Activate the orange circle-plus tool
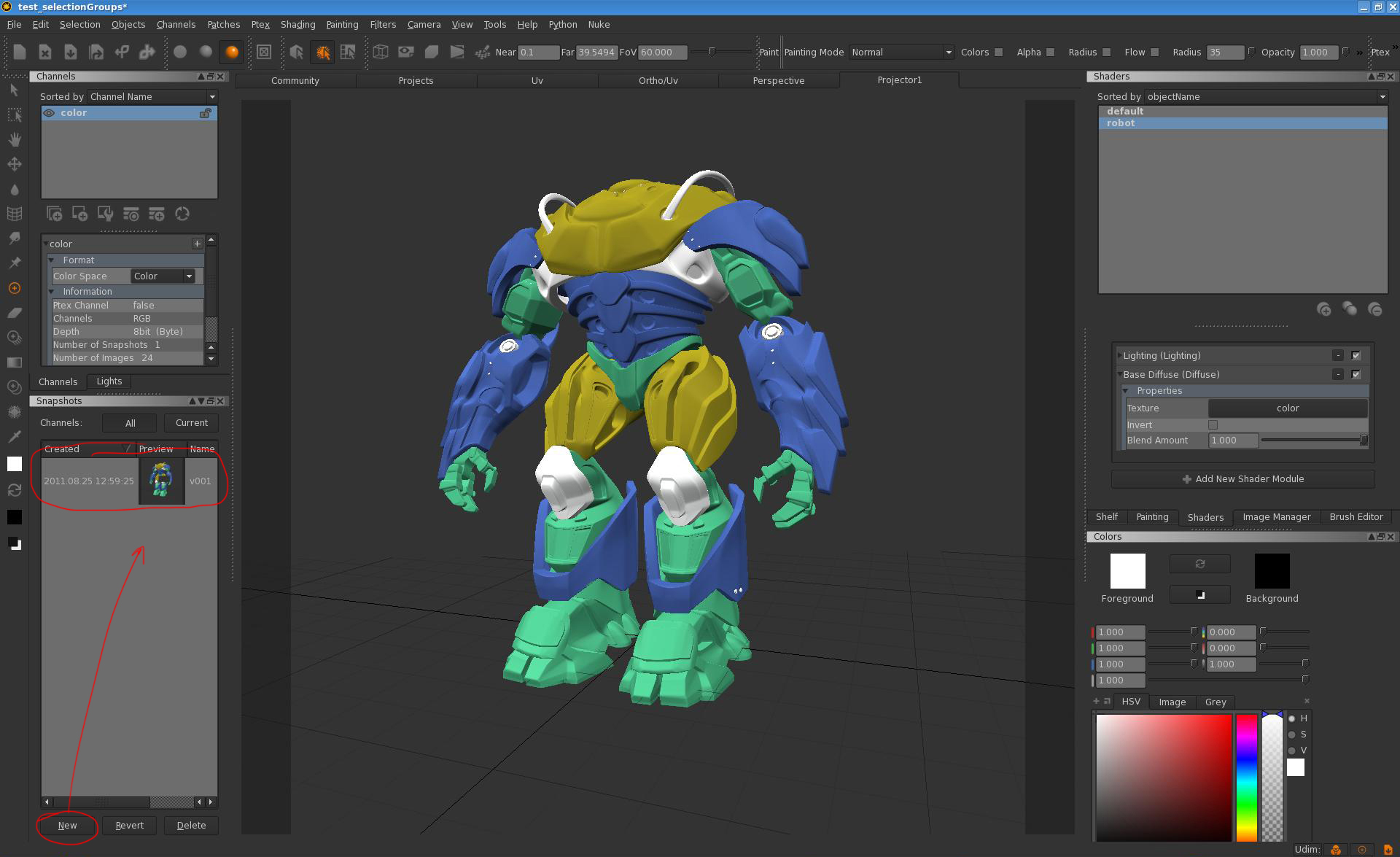 pos(14,288)
